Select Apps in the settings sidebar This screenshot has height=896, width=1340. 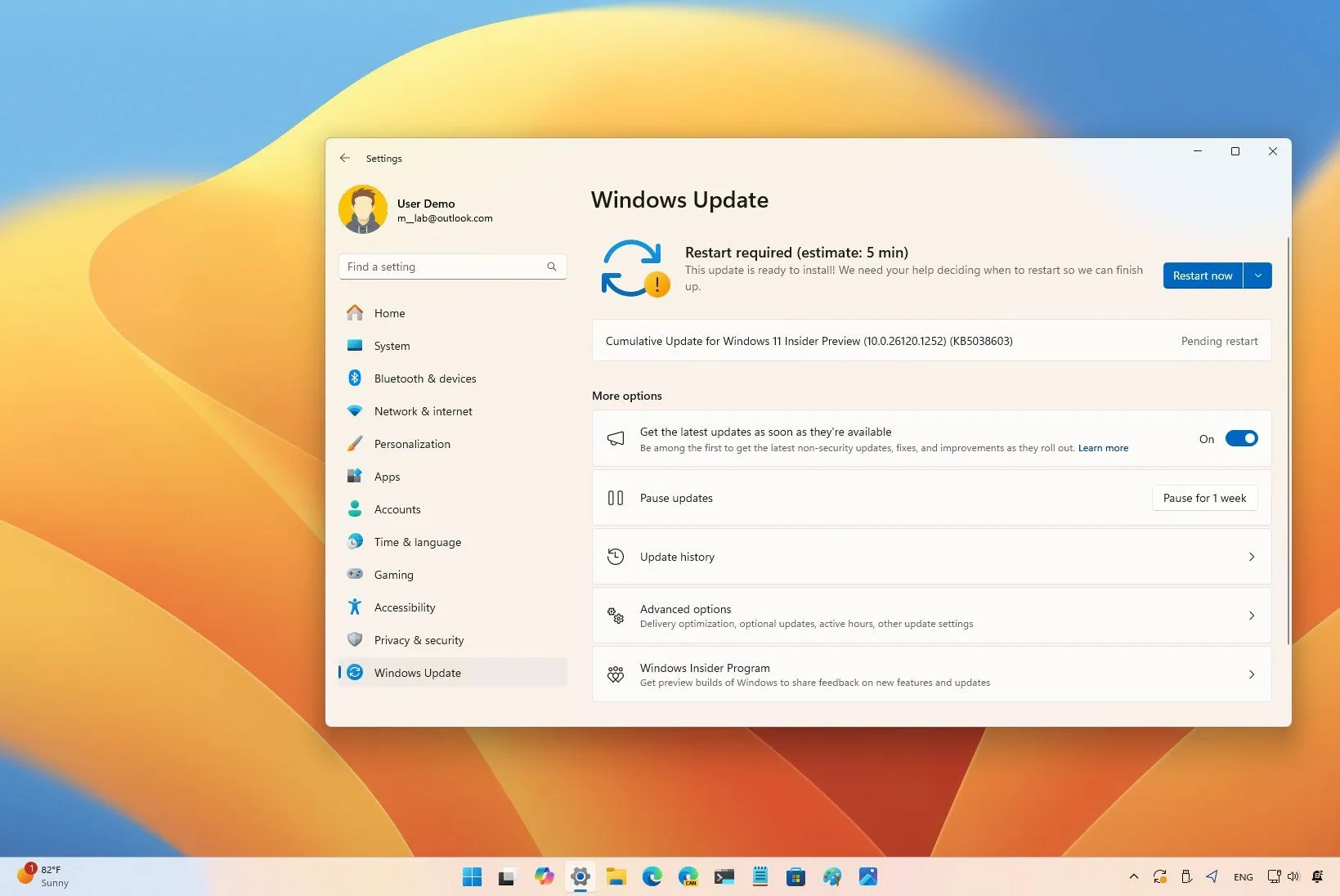pos(387,477)
